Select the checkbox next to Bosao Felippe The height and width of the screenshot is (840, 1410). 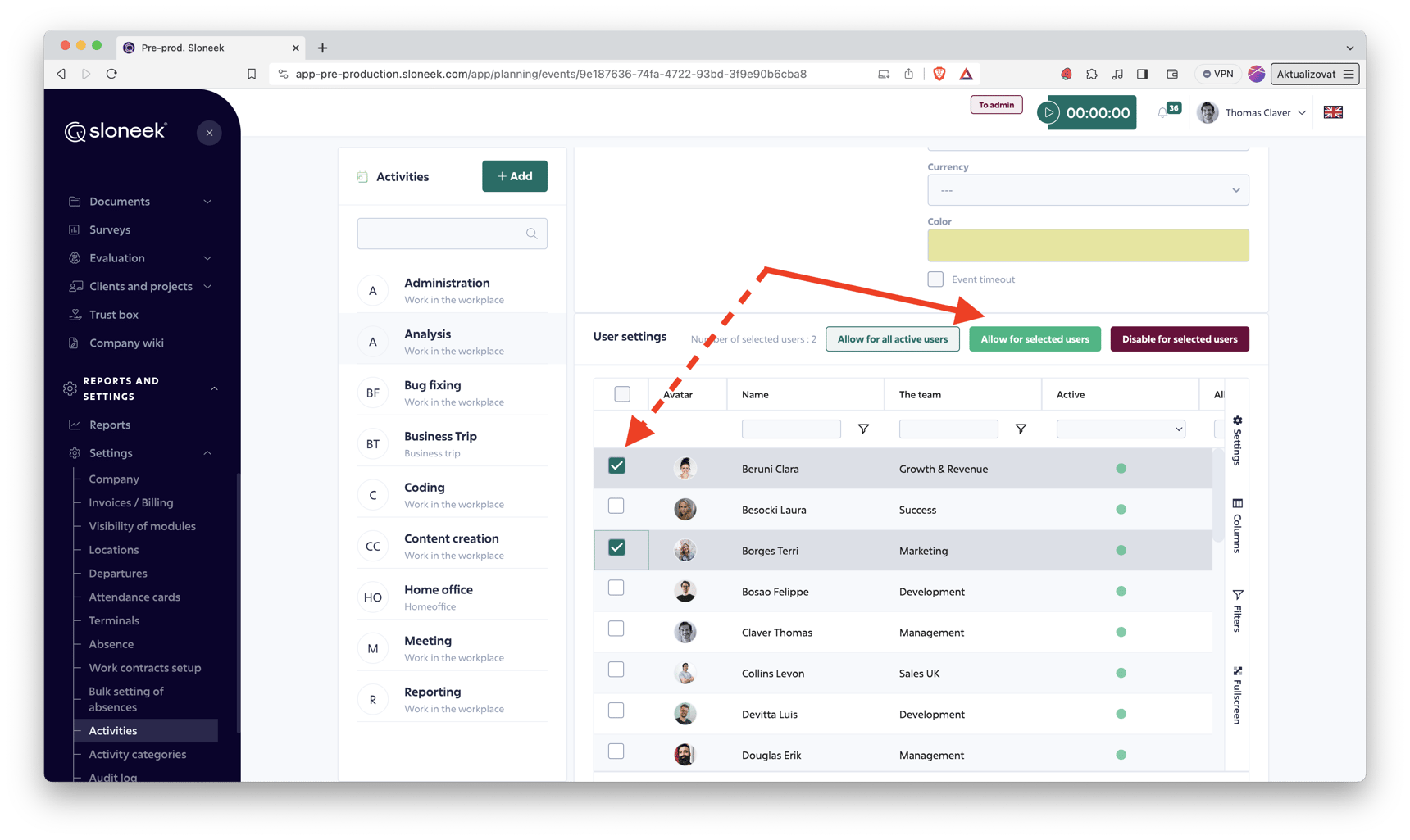tap(616, 588)
